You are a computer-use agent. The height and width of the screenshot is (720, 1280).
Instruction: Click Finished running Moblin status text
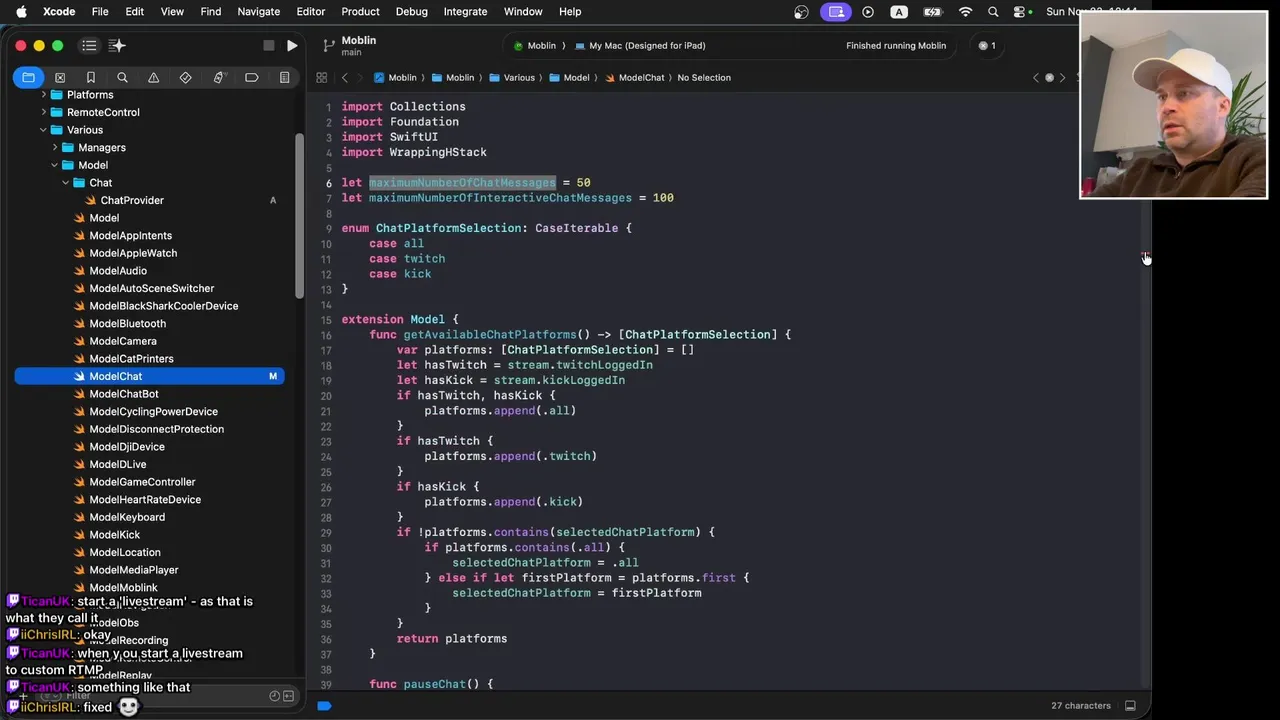pos(896,45)
